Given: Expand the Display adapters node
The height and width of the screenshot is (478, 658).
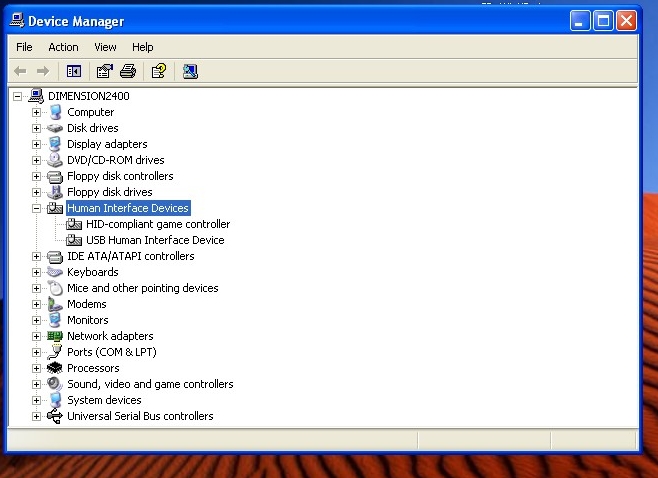Looking at the screenshot, I should (37, 144).
